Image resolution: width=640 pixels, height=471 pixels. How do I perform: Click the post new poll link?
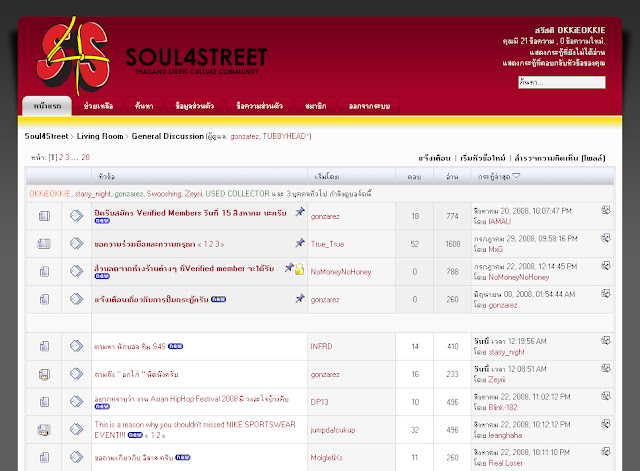560,158
